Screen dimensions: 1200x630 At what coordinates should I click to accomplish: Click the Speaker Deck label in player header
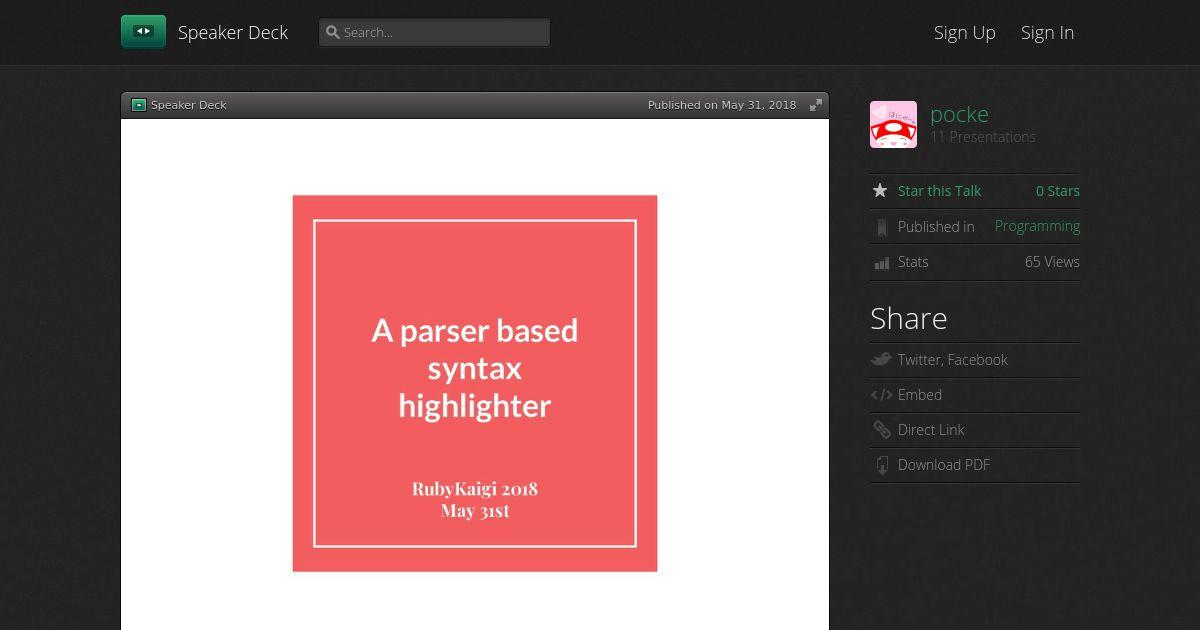(x=189, y=105)
